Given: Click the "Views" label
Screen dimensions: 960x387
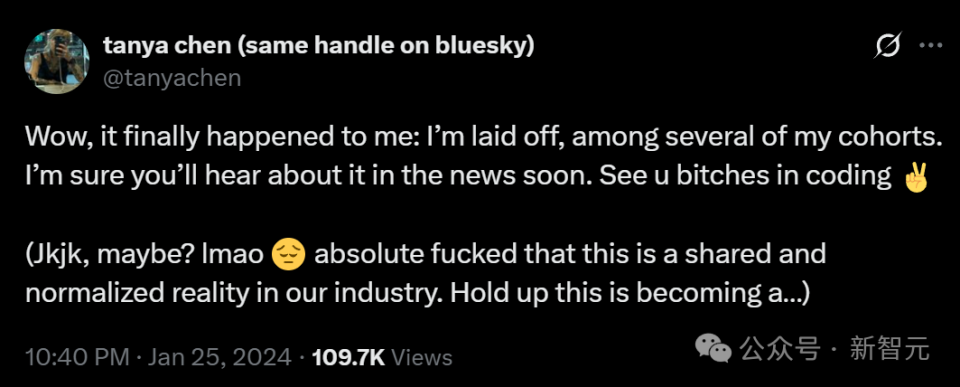Looking at the screenshot, I should click(421, 357).
